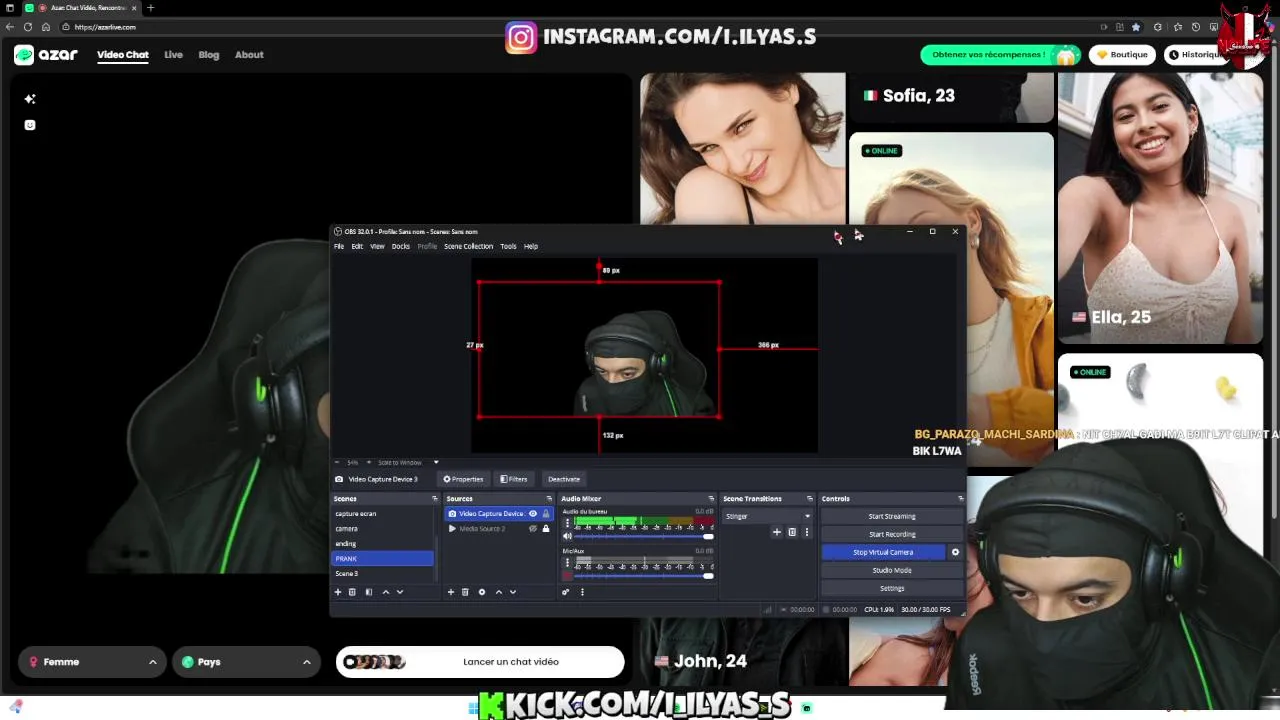
Task: Hide Video Capture Device source via eye icon
Action: point(533,514)
